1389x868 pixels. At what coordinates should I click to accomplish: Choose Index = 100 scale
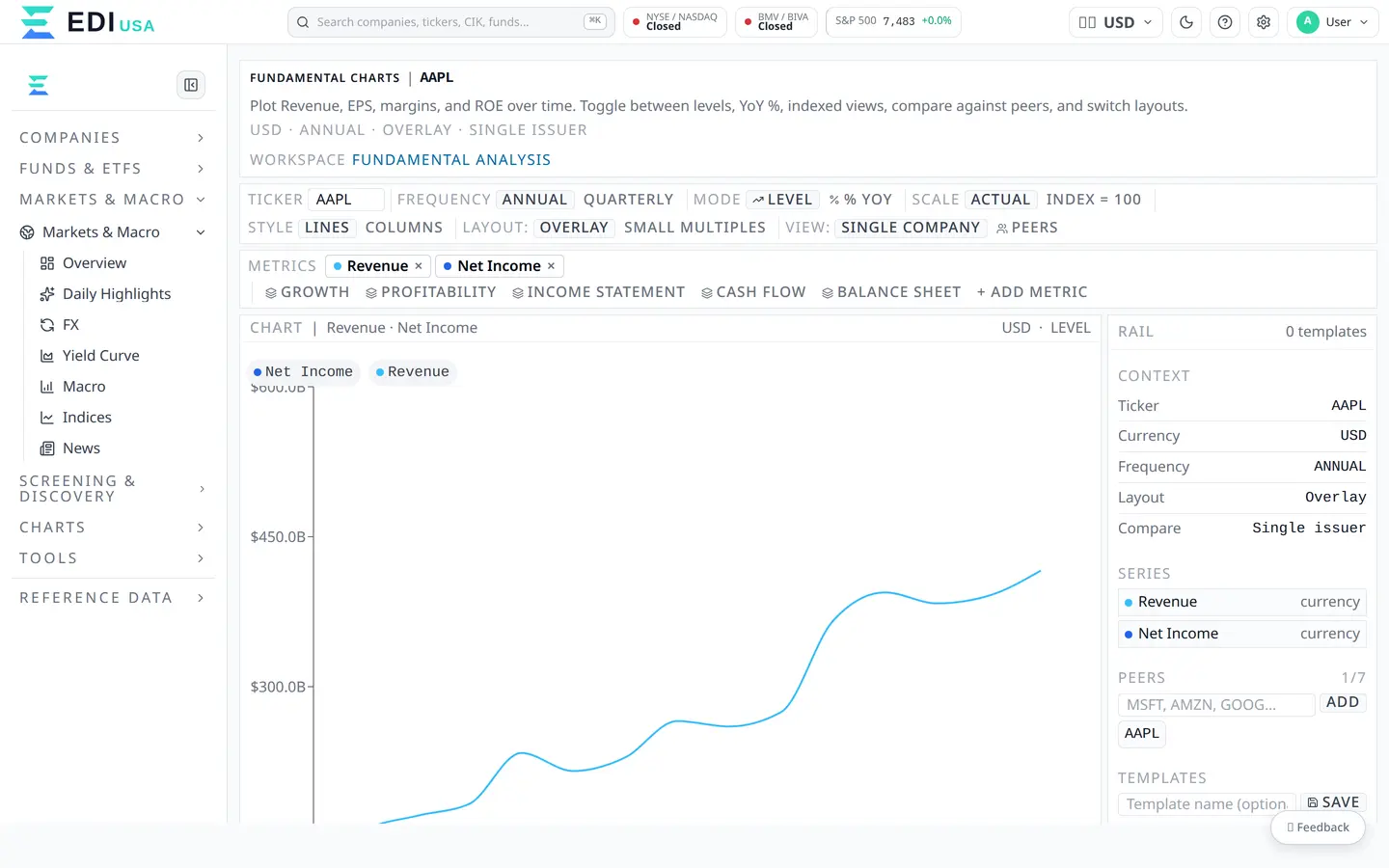pyautogui.click(x=1094, y=200)
